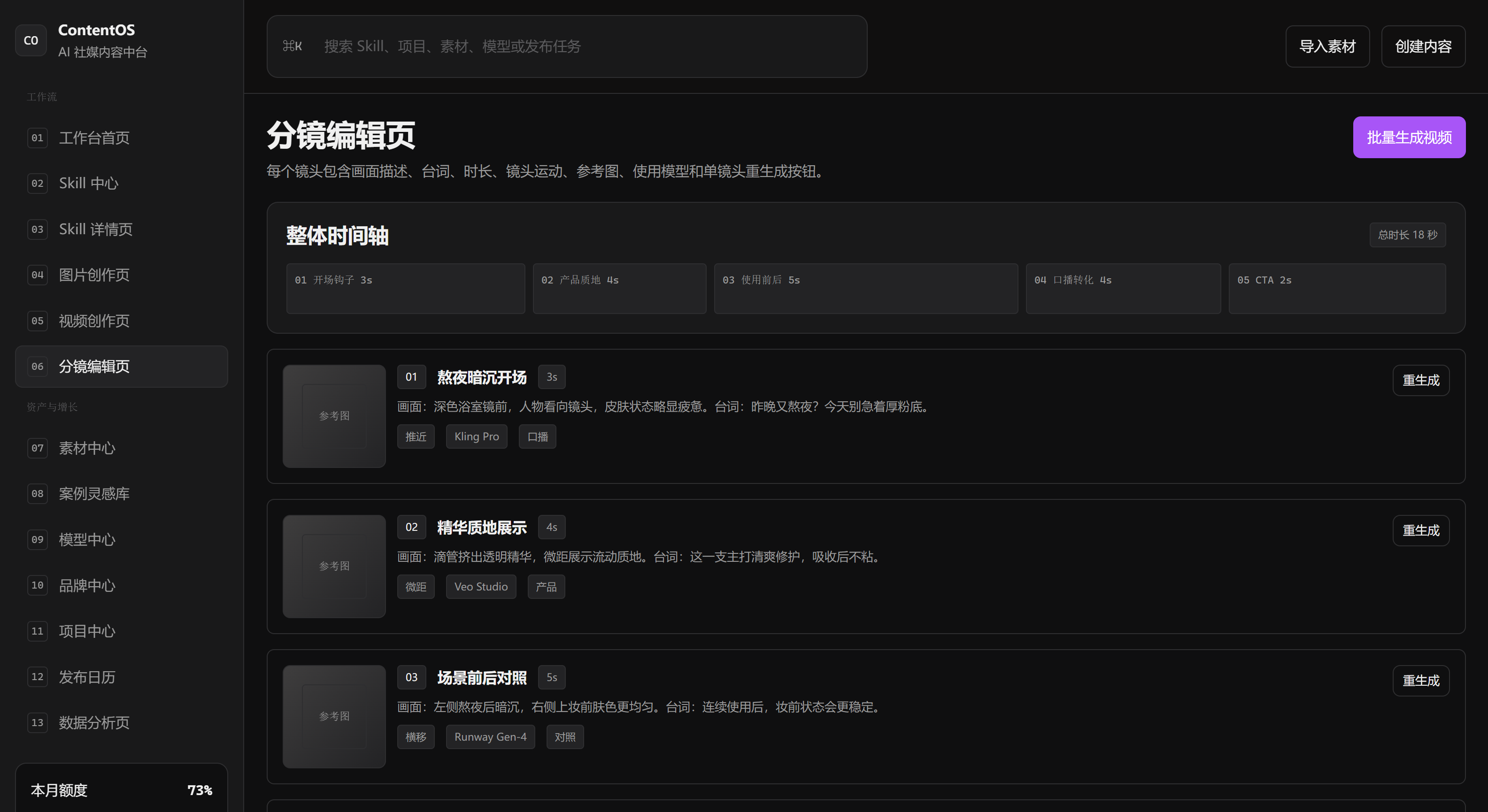1488x812 pixels.
Task: Click the Runway Gen-4 model tag
Action: tap(490, 737)
